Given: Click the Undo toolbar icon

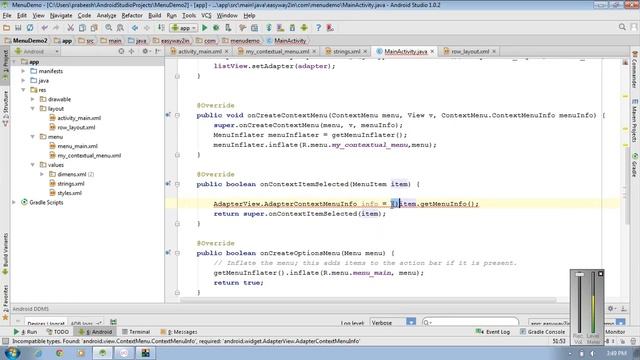Looking at the screenshot, I should point(44,28).
